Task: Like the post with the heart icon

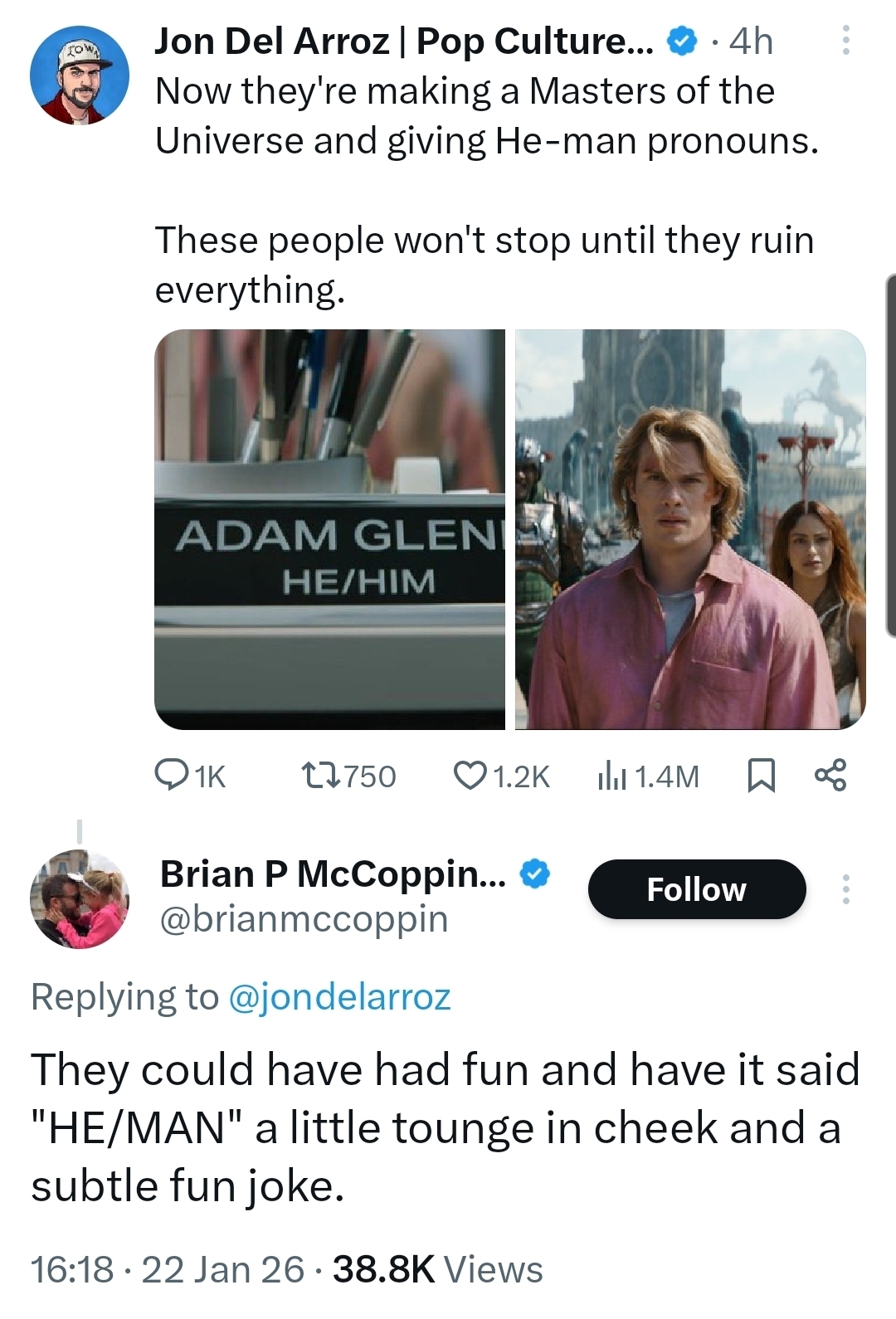Action: tap(501, 776)
